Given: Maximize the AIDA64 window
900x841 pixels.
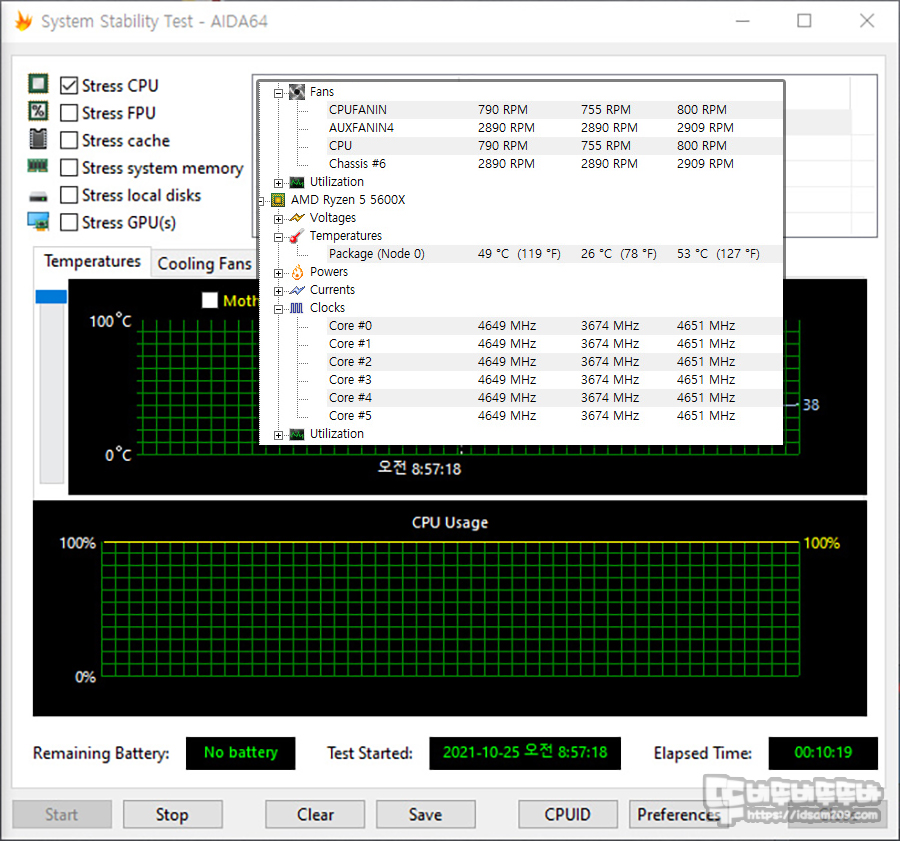Looking at the screenshot, I should [804, 21].
